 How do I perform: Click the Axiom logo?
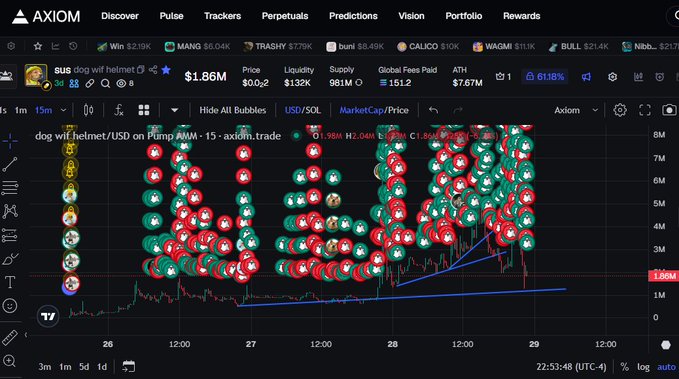[x=46, y=16]
